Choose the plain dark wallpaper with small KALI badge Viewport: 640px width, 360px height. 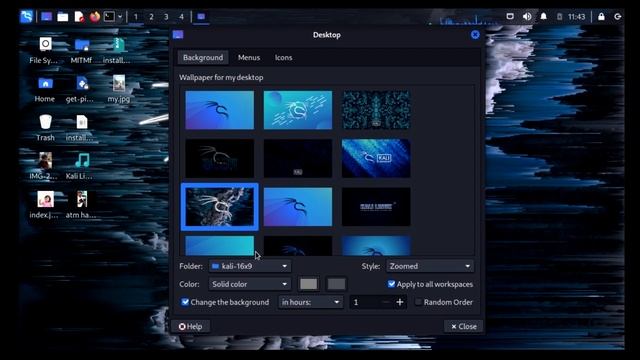(x=298, y=158)
